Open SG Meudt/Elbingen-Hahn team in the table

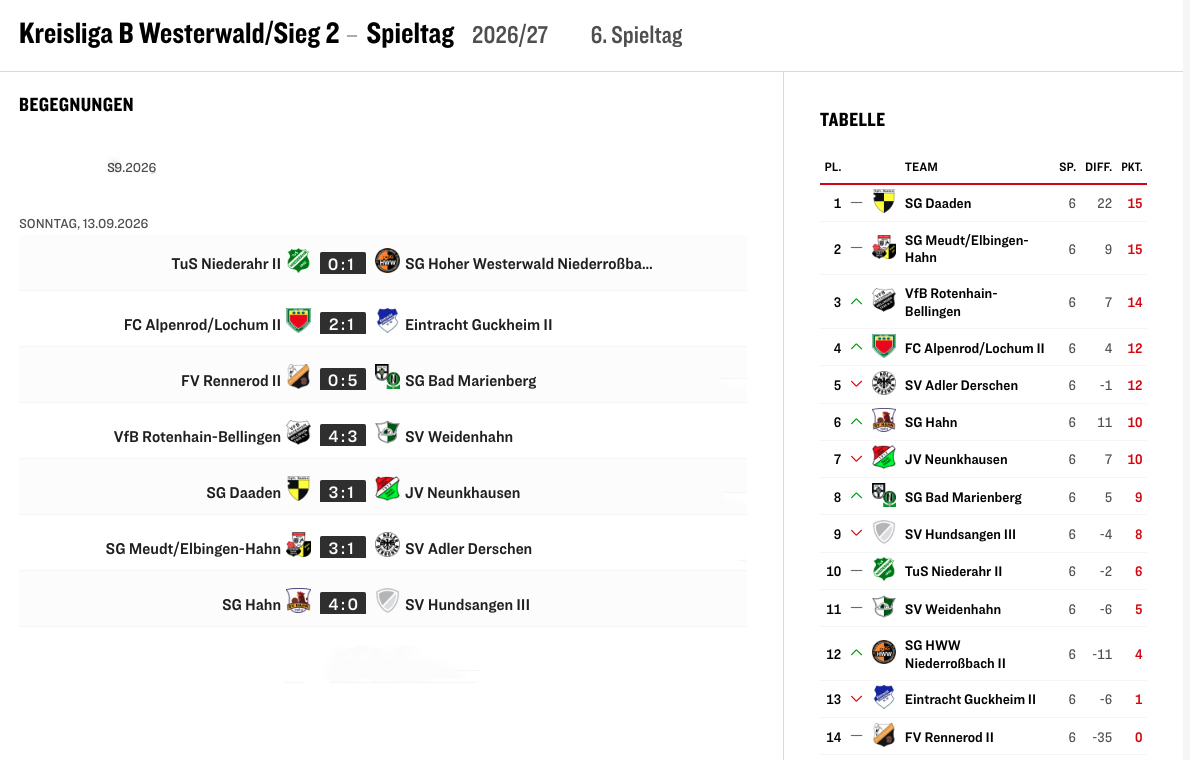(966, 249)
